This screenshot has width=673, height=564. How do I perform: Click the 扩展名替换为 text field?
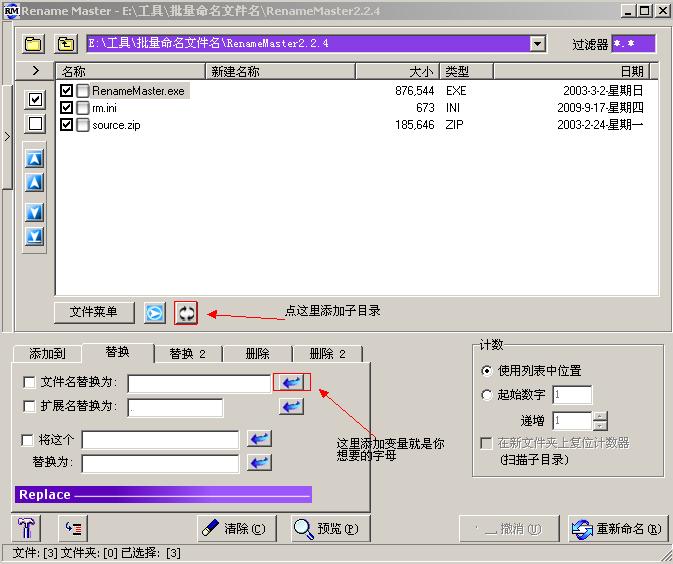(x=176, y=408)
